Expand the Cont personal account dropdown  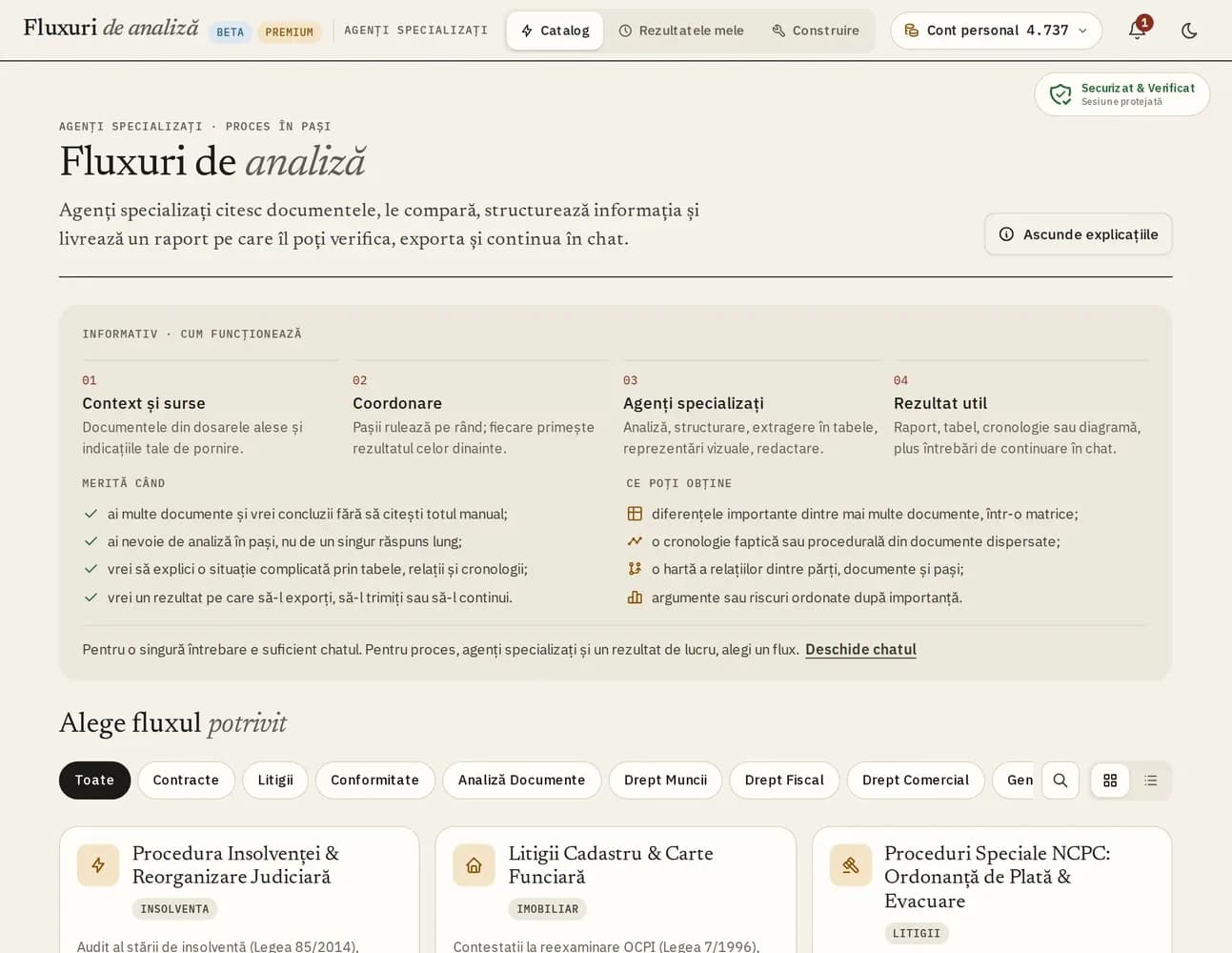coord(996,30)
